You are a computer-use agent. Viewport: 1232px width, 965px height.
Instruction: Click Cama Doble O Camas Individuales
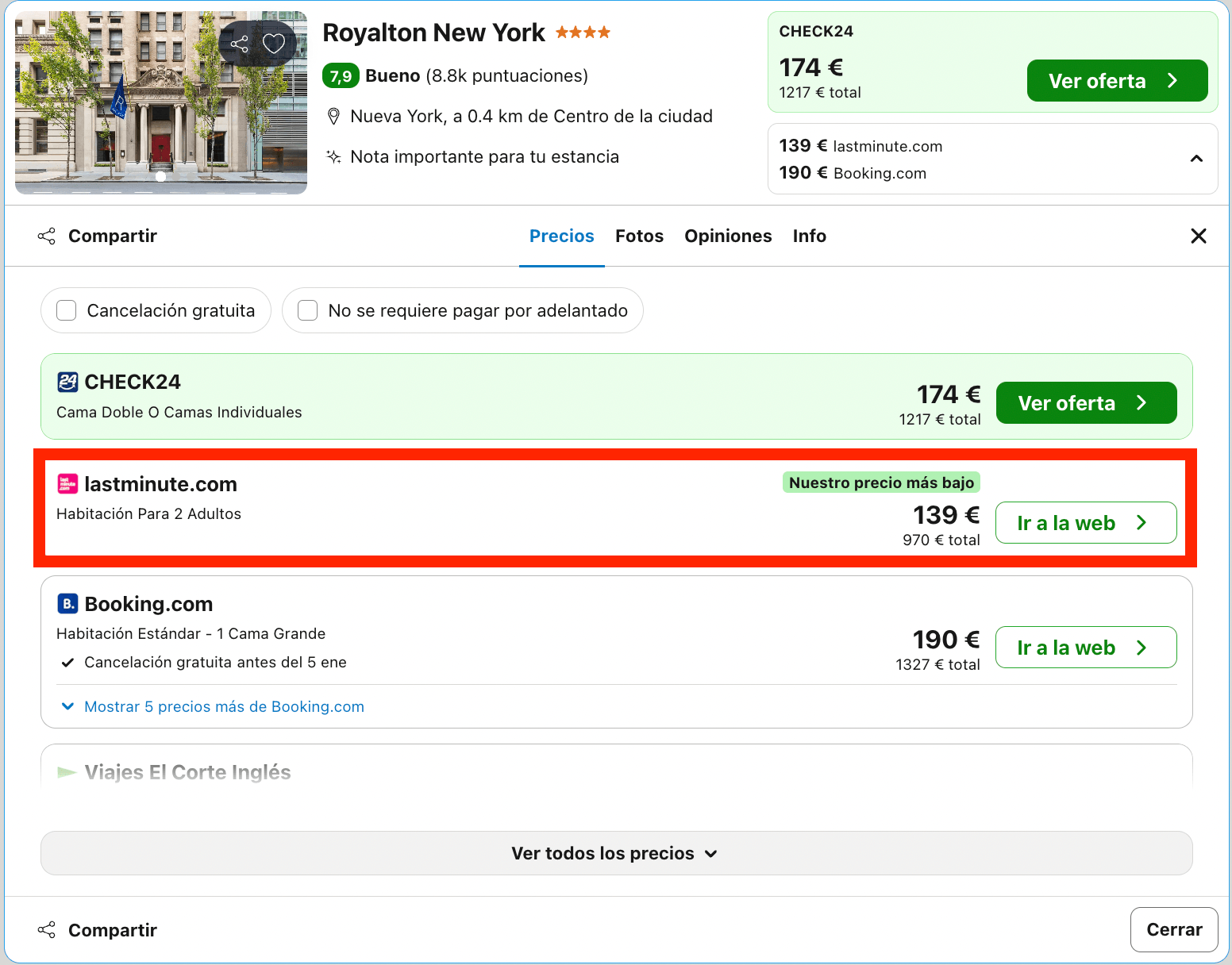tap(179, 412)
